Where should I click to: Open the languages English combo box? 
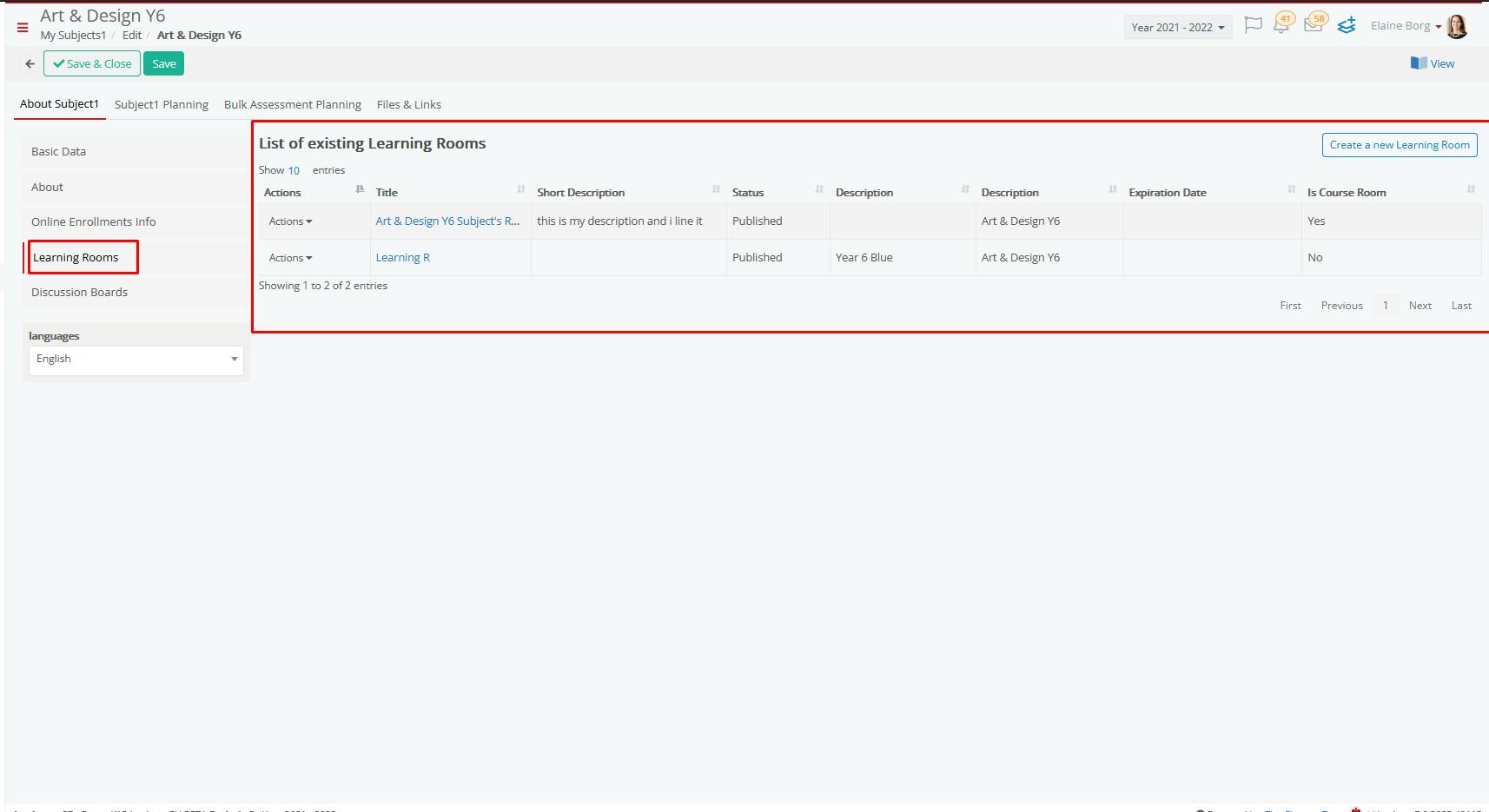tap(136, 360)
